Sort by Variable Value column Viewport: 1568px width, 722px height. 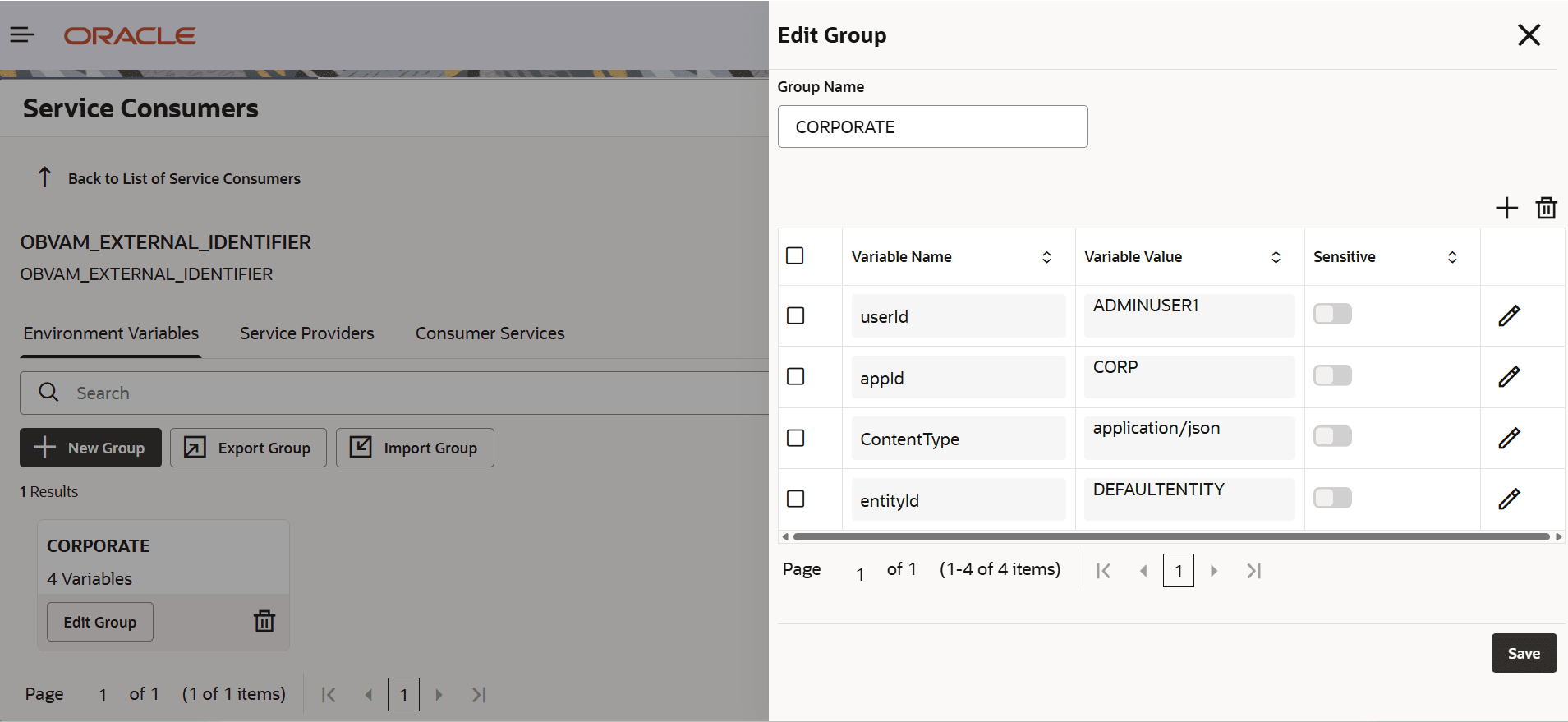1276,257
